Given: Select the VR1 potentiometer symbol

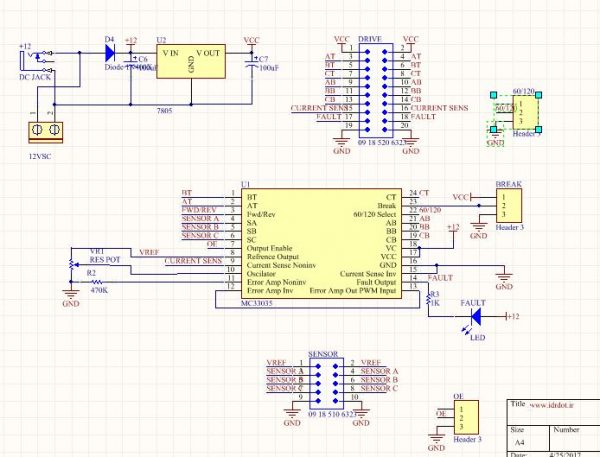Looking at the screenshot, I should 72,264.
